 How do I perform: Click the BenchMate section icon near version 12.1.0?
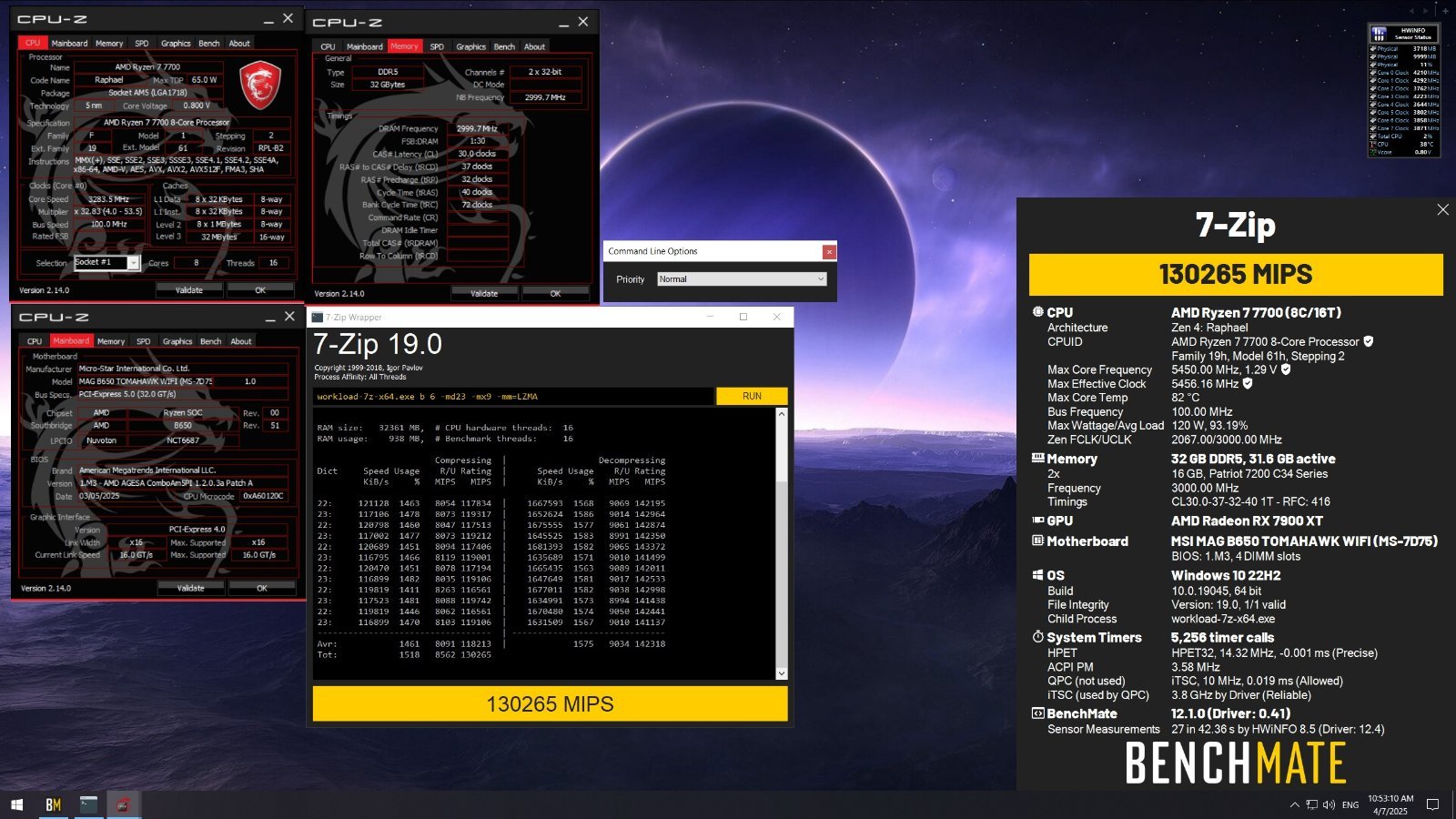(x=1037, y=713)
